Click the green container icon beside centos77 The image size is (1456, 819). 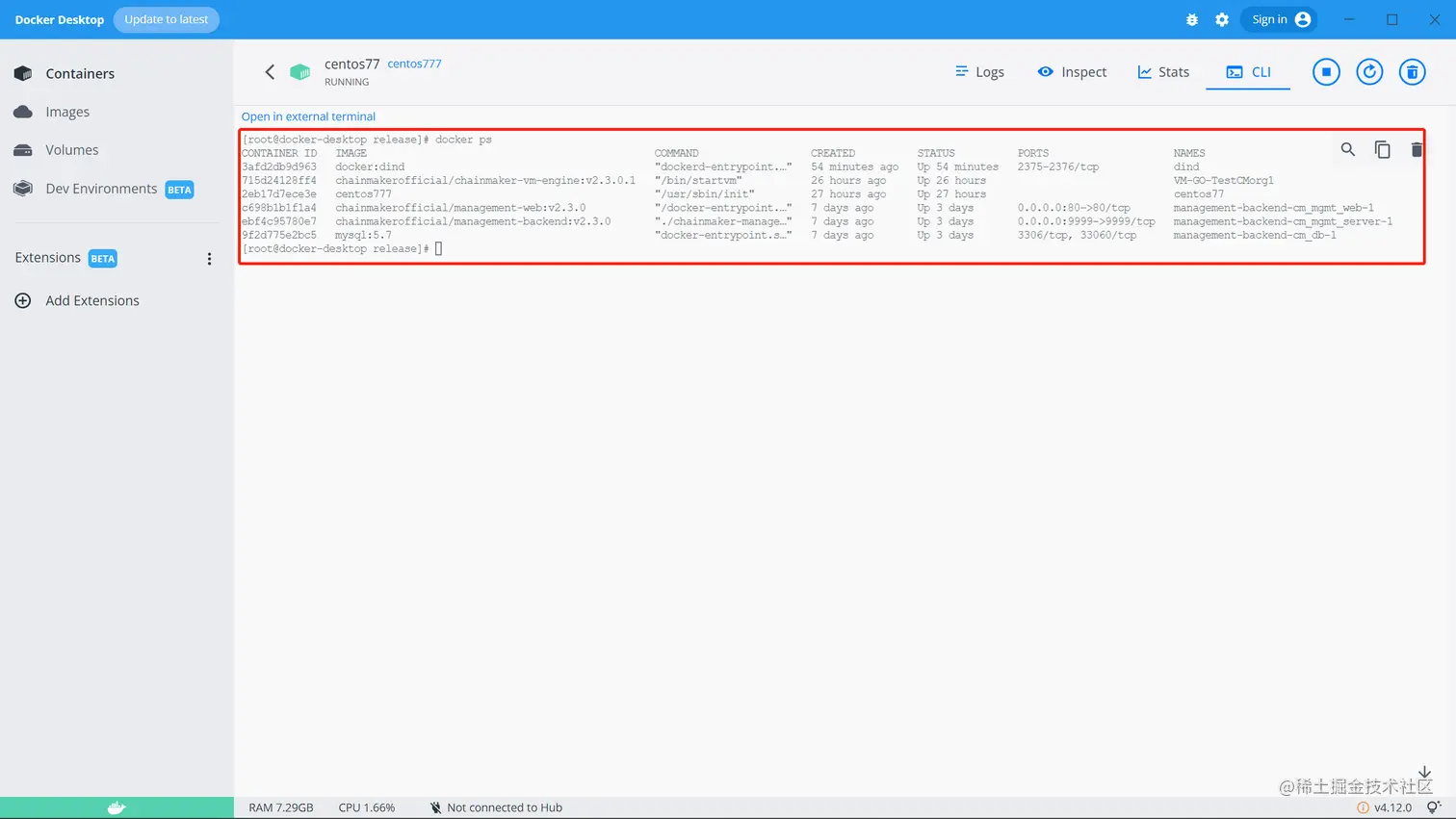tap(300, 72)
